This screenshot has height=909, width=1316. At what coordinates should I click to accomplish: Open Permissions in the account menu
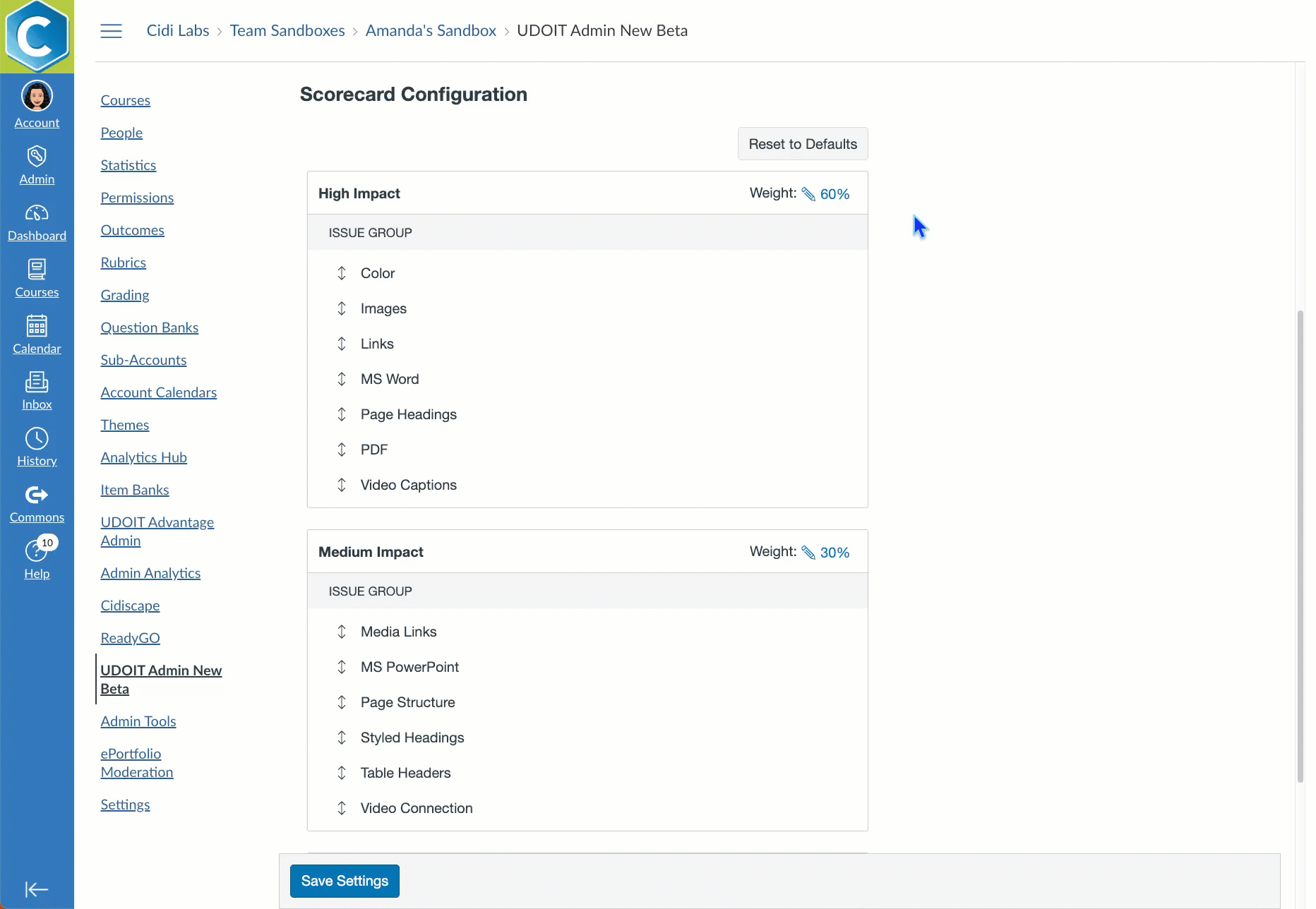click(137, 198)
